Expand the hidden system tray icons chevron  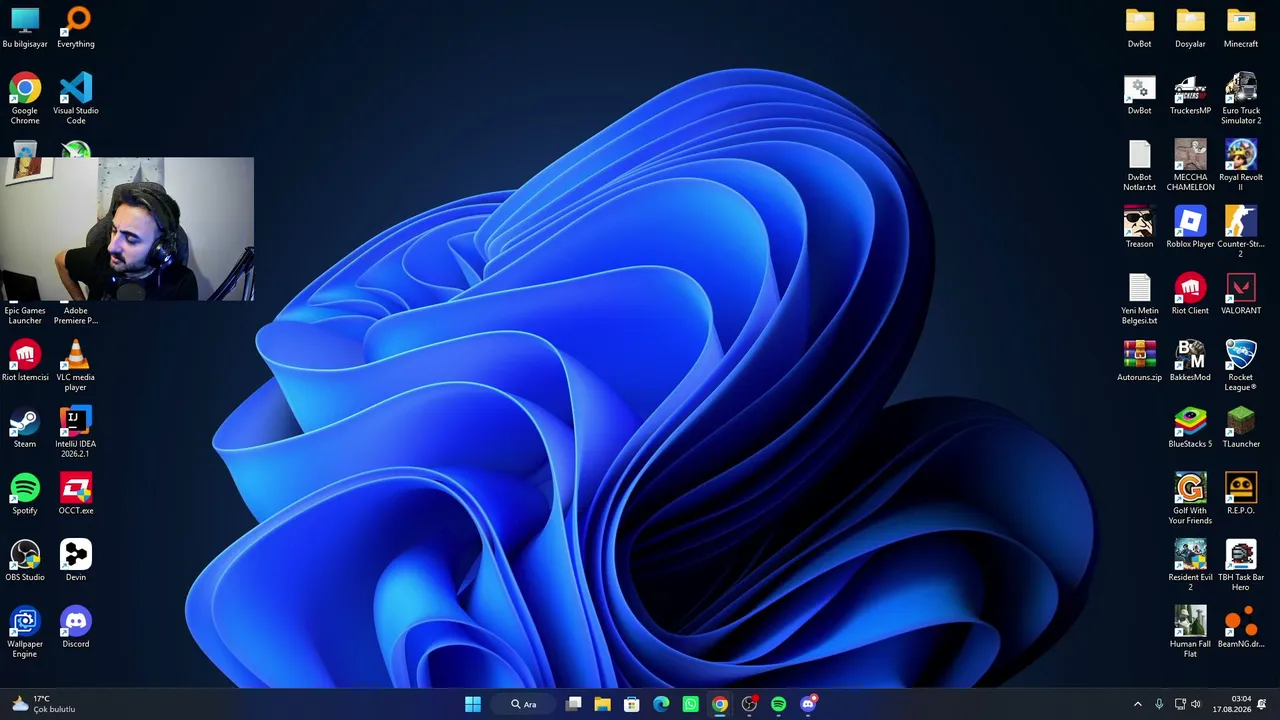1137,704
